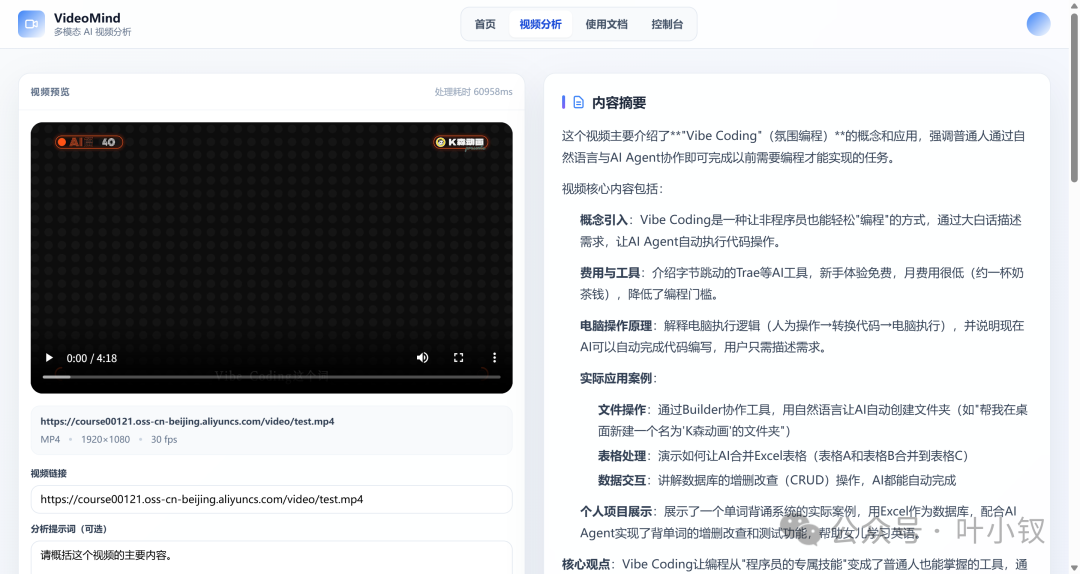Click the 视频链接 URL input field
Viewport: 1080px width, 574px height.
point(271,500)
